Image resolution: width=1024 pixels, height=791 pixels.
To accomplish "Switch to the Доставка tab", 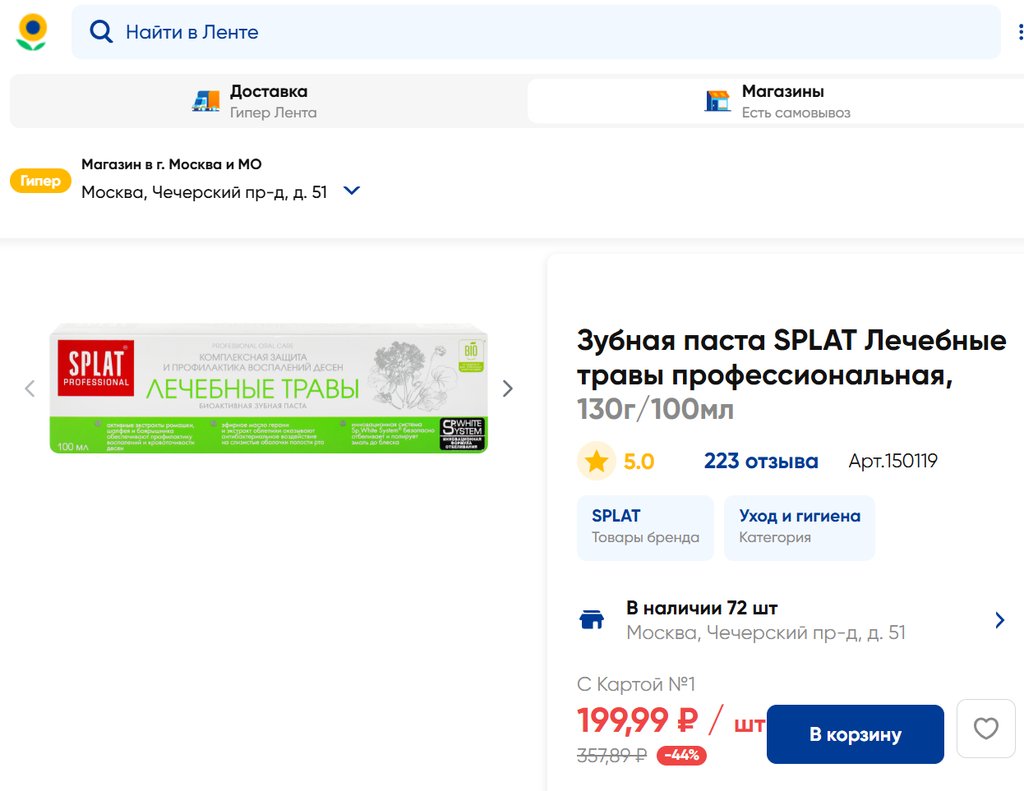I will (268, 101).
